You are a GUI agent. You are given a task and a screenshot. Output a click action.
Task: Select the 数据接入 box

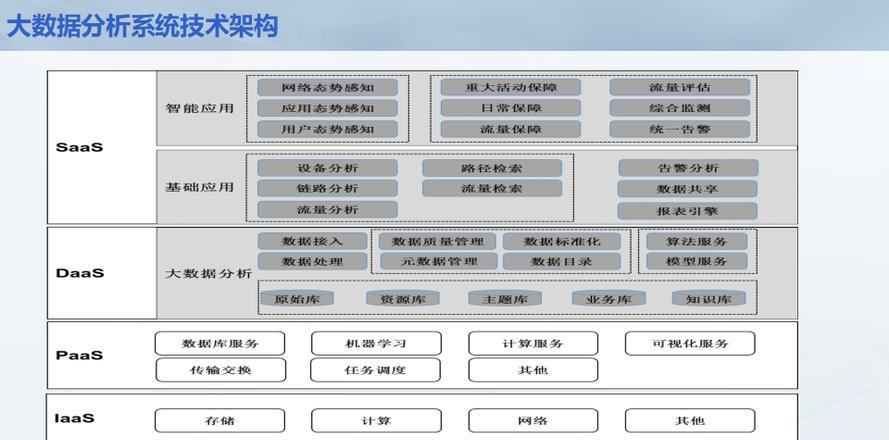[x=312, y=241]
